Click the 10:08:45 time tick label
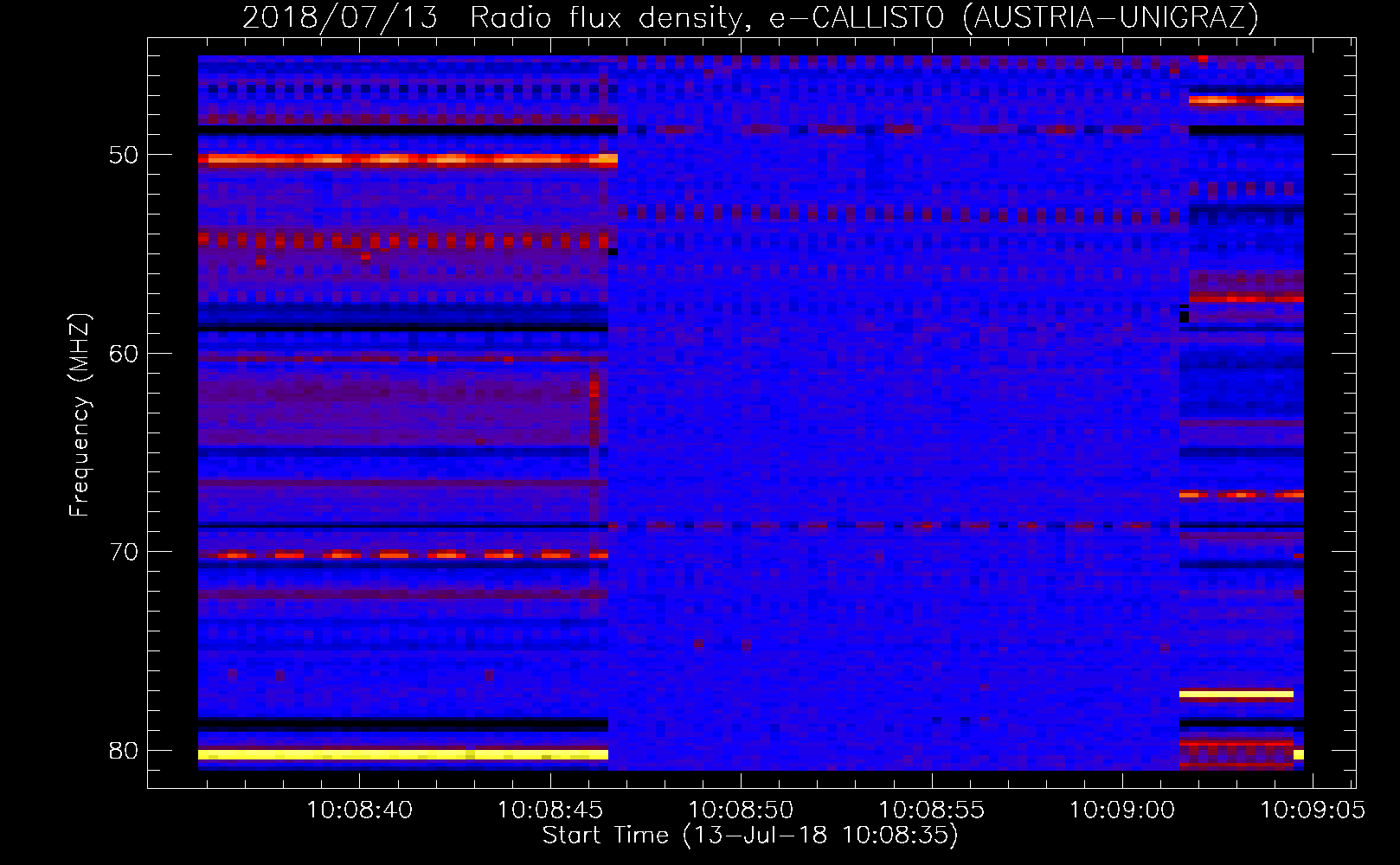Screen dimensions: 1400x865 coord(550,811)
